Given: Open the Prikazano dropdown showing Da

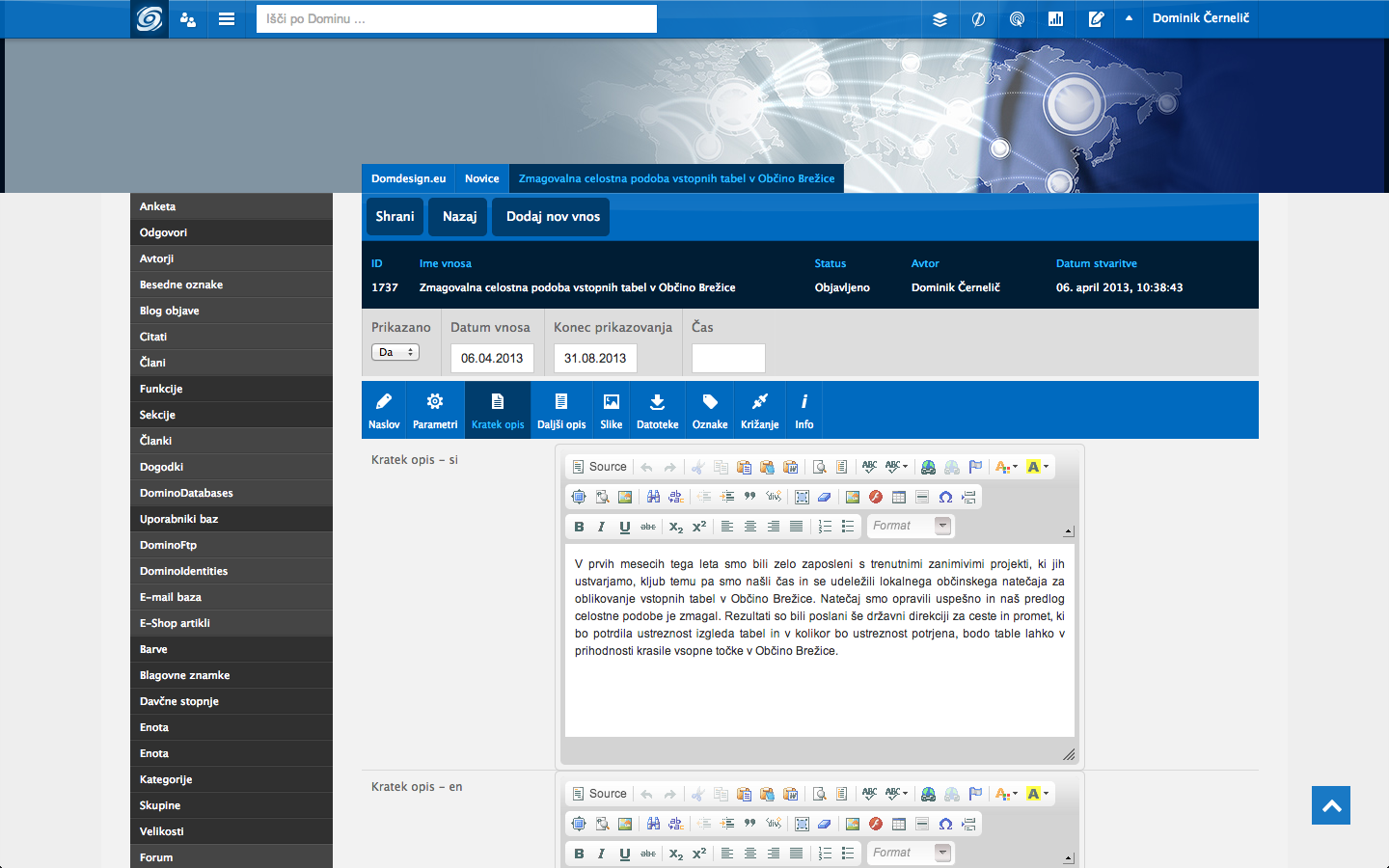Looking at the screenshot, I should pyautogui.click(x=395, y=352).
